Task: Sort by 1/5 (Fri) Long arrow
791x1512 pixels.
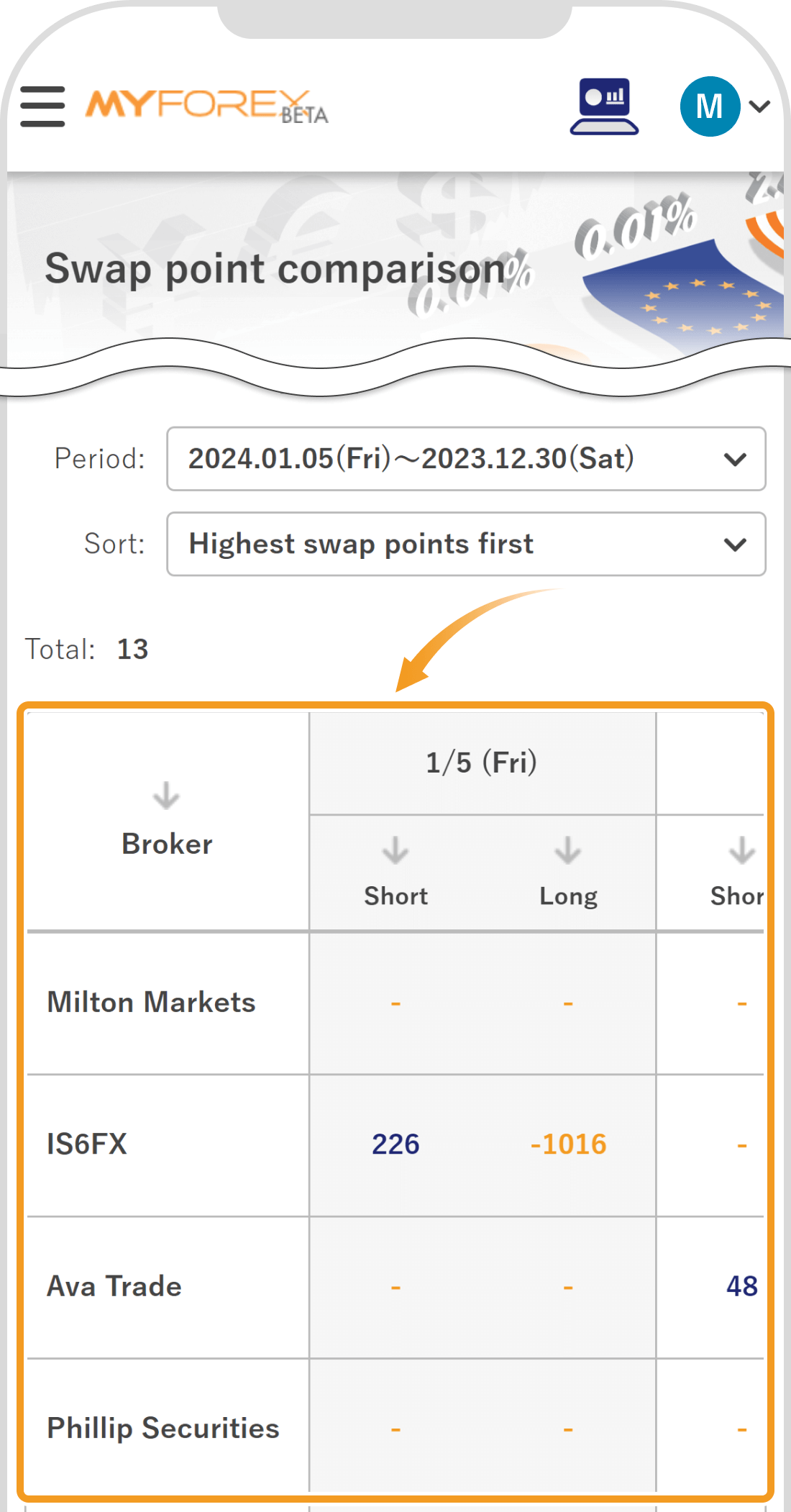Action: pyautogui.click(x=568, y=850)
